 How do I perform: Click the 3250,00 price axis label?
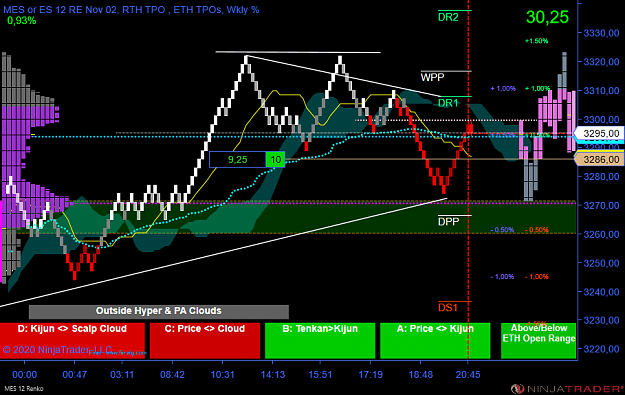point(601,263)
